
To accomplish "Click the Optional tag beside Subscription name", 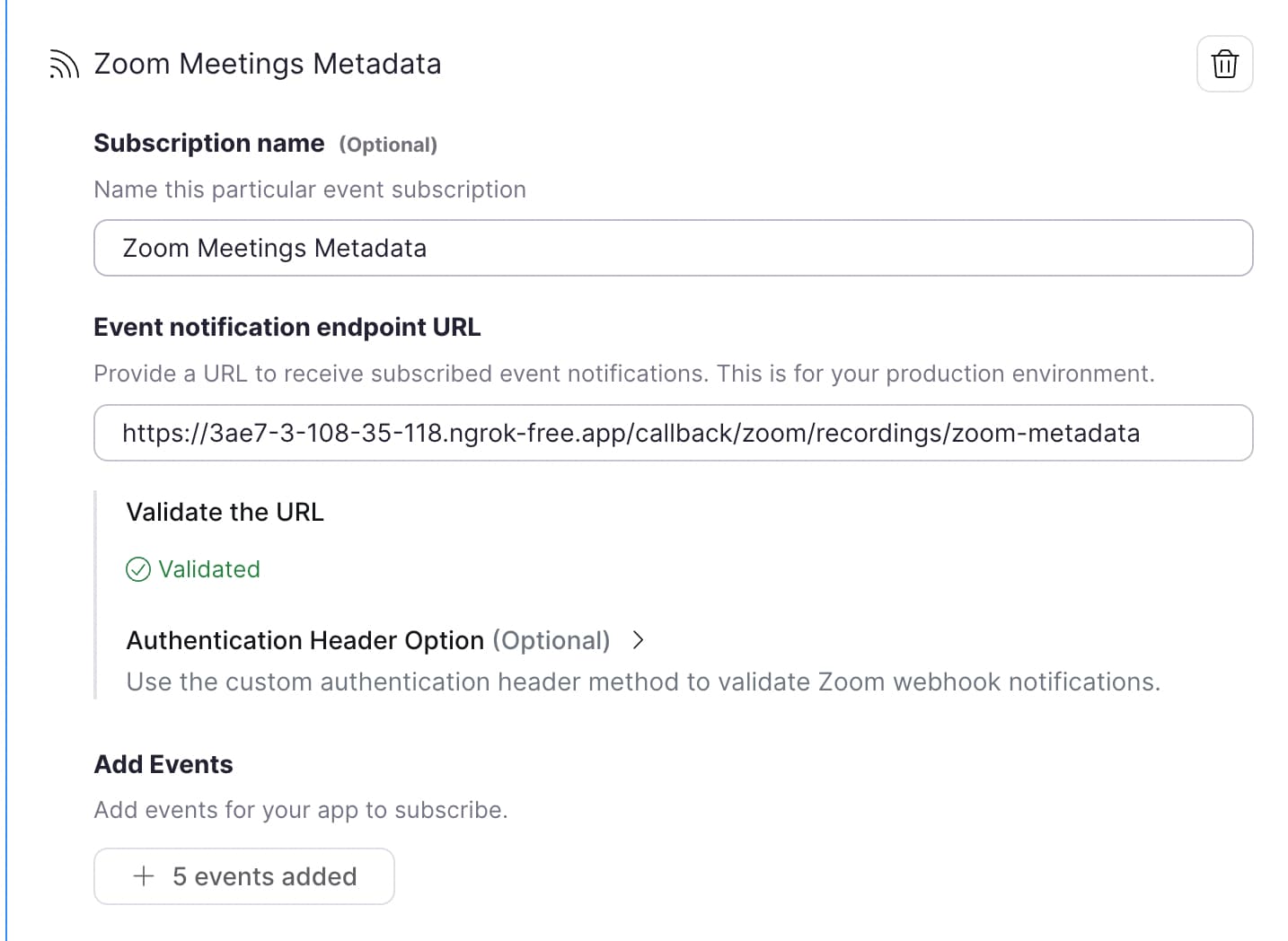I will [x=388, y=145].
